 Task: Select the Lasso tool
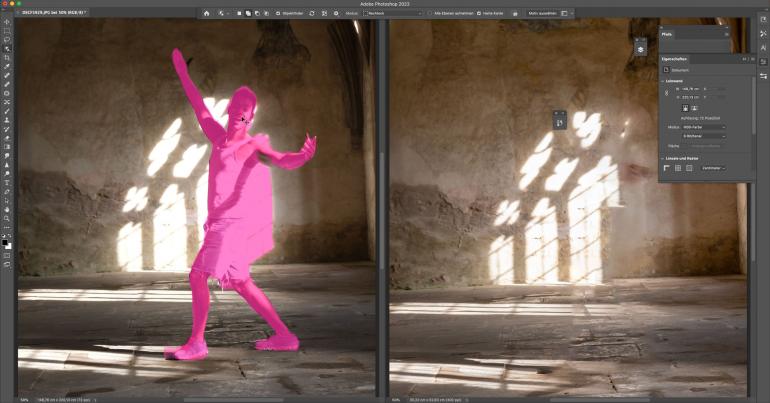pos(7,39)
